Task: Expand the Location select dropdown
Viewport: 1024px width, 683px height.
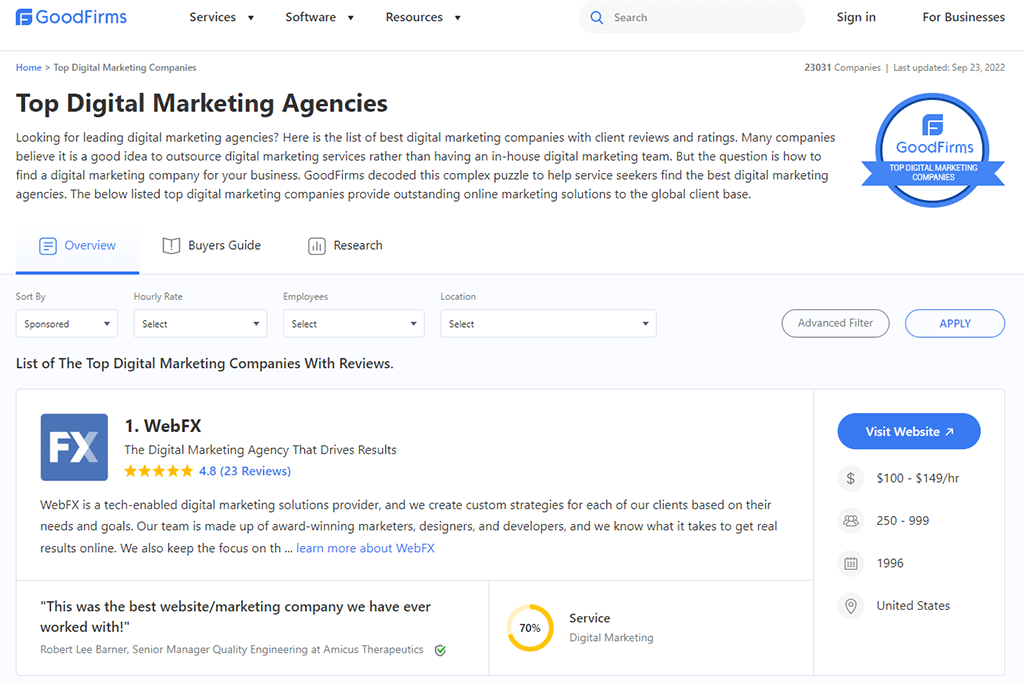Action: [x=548, y=324]
